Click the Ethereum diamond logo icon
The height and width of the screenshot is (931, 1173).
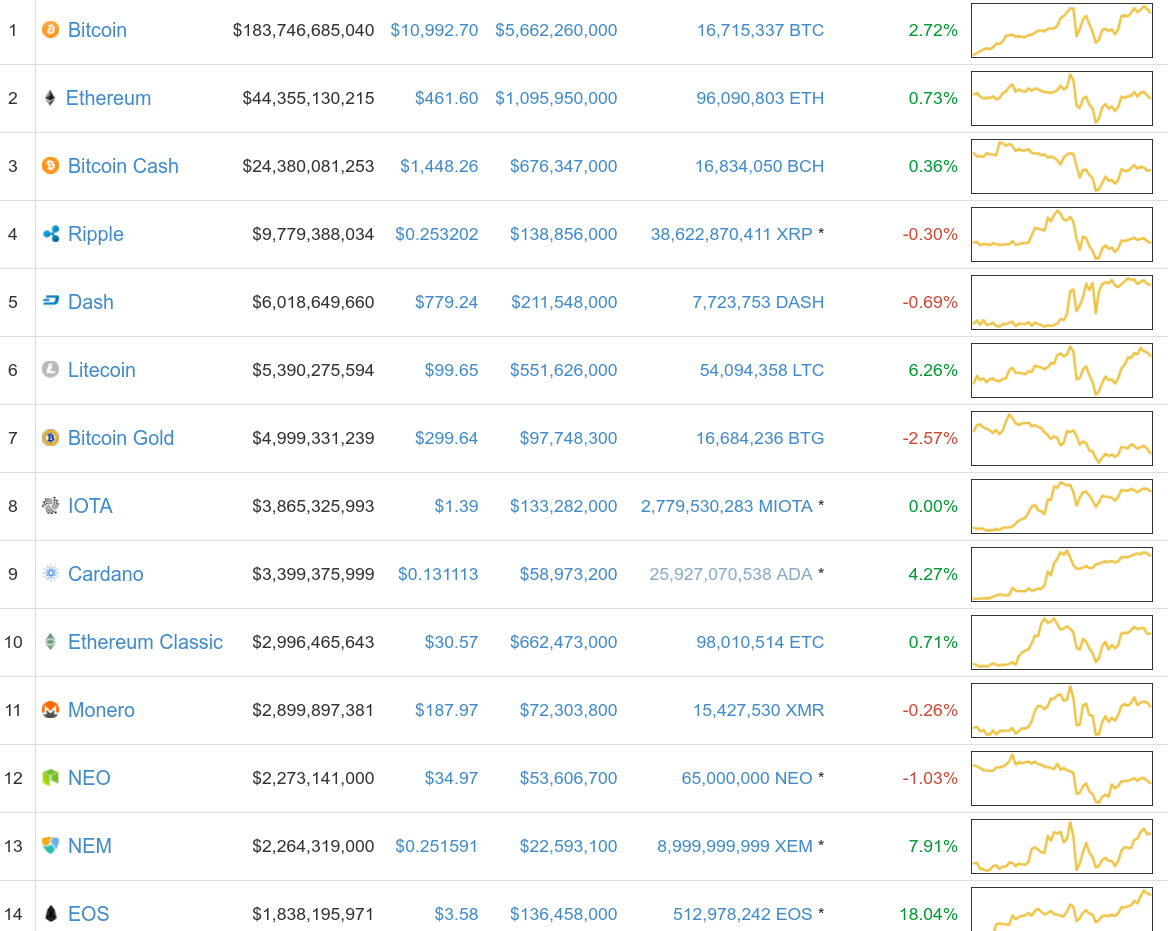pyautogui.click(x=49, y=98)
